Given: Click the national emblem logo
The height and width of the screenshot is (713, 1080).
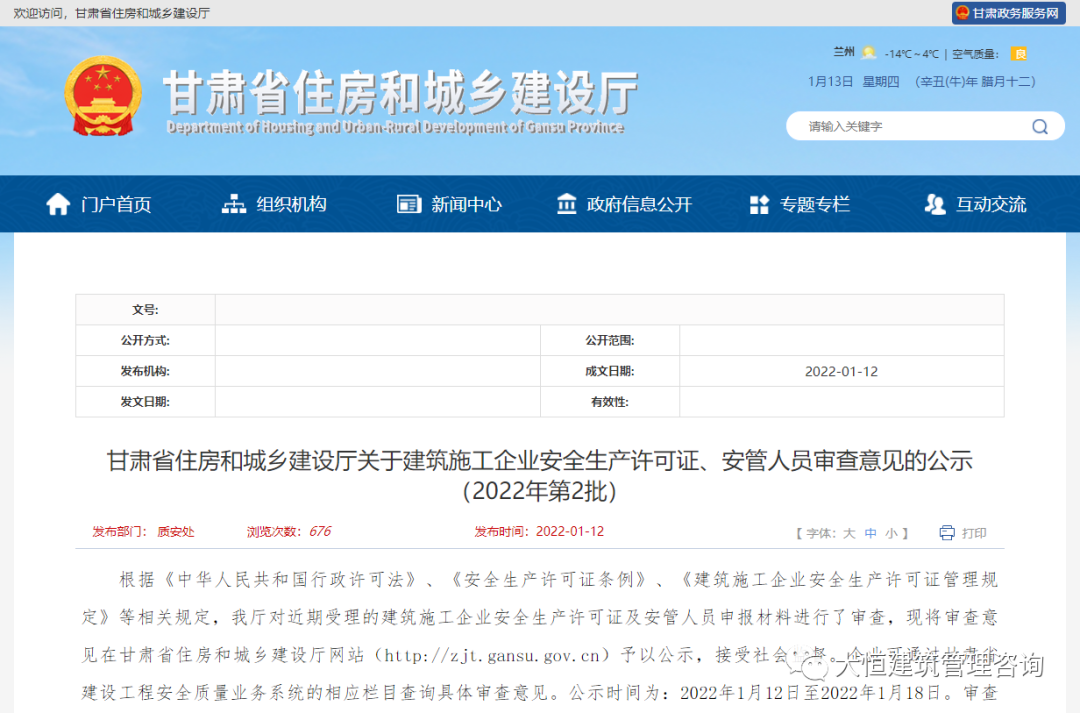Looking at the screenshot, I should [x=103, y=96].
